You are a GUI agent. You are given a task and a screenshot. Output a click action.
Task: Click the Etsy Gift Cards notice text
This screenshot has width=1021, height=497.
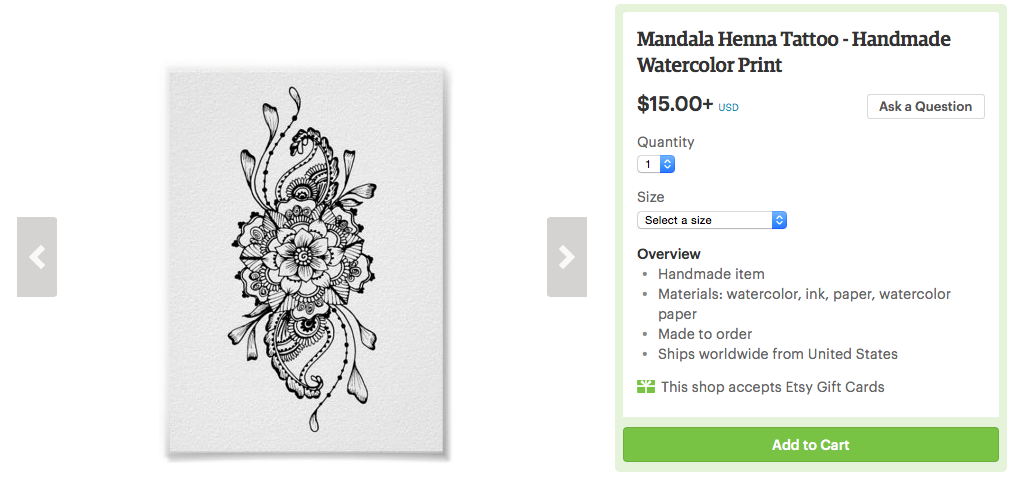pyautogui.click(x=772, y=387)
